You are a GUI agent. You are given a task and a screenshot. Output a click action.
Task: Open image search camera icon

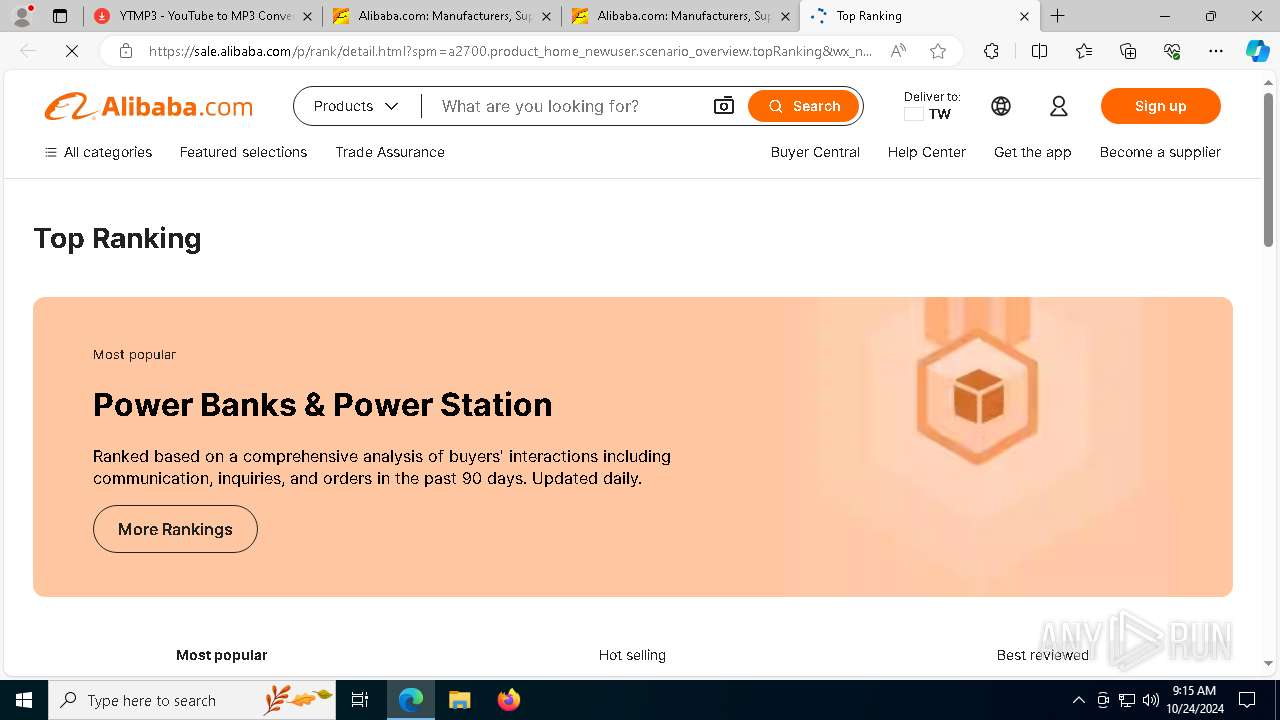point(724,106)
